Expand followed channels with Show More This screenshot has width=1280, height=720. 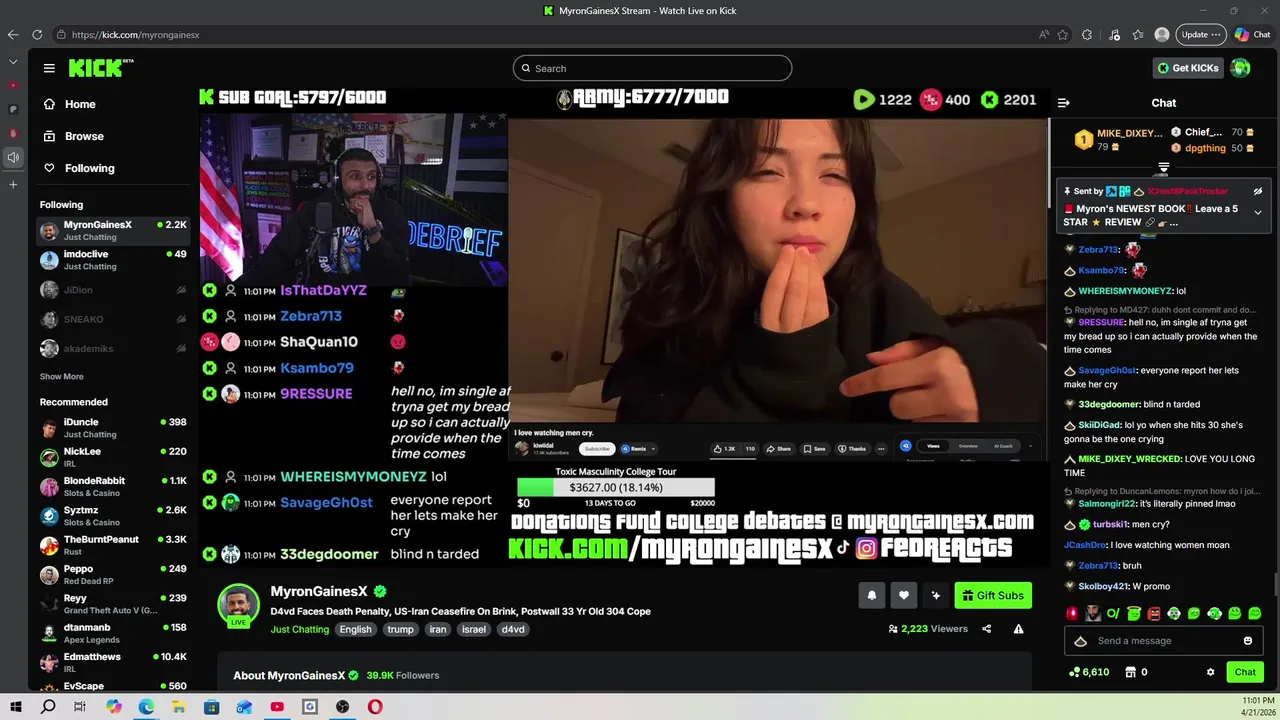(x=62, y=377)
